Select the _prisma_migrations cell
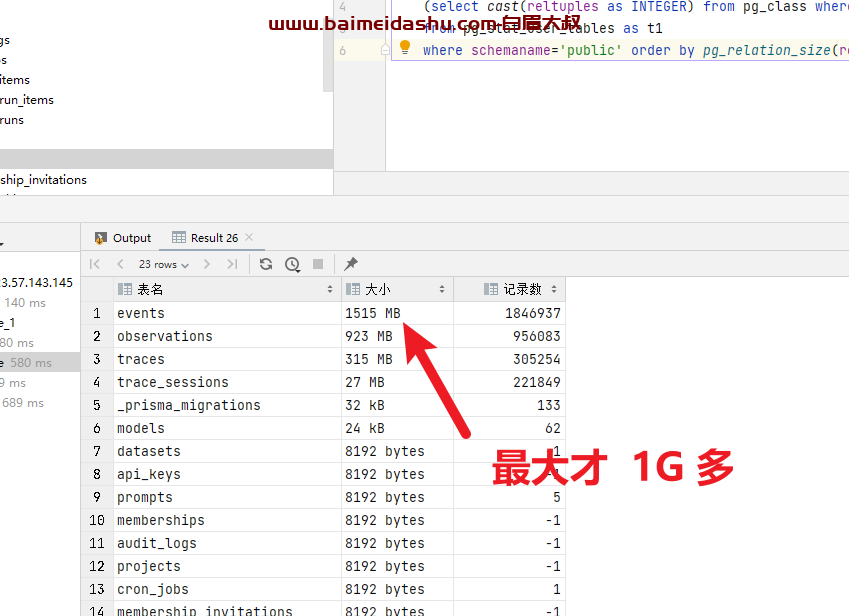 [227, 405]
